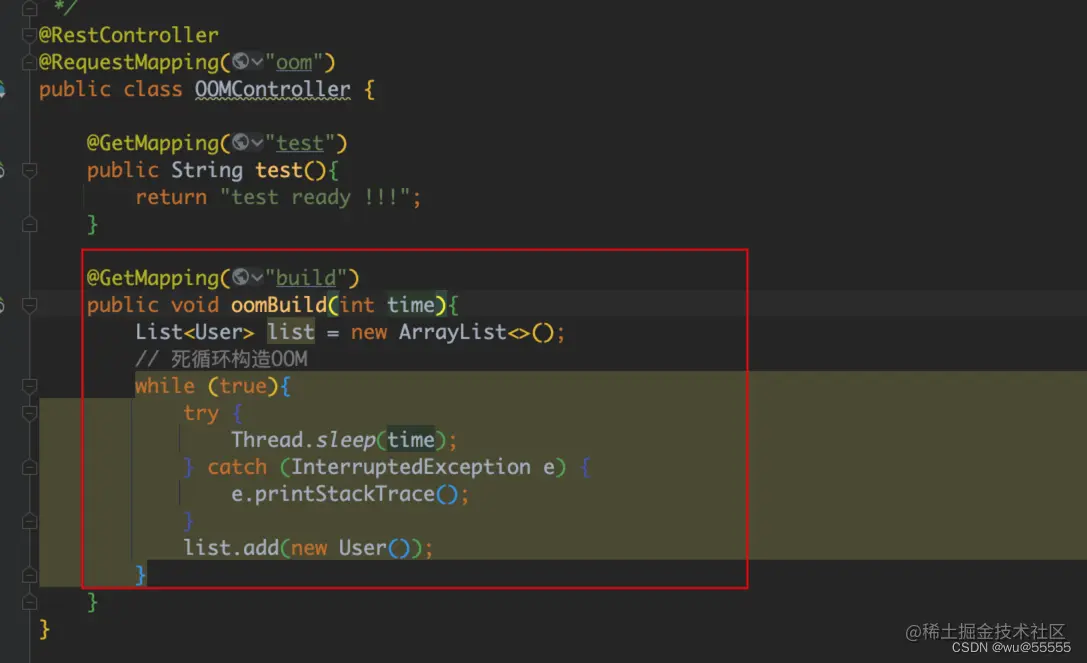This screenshot has width=1087, height=663.
Task: Click the "return" keyword
Action: (x=171, y=197)
